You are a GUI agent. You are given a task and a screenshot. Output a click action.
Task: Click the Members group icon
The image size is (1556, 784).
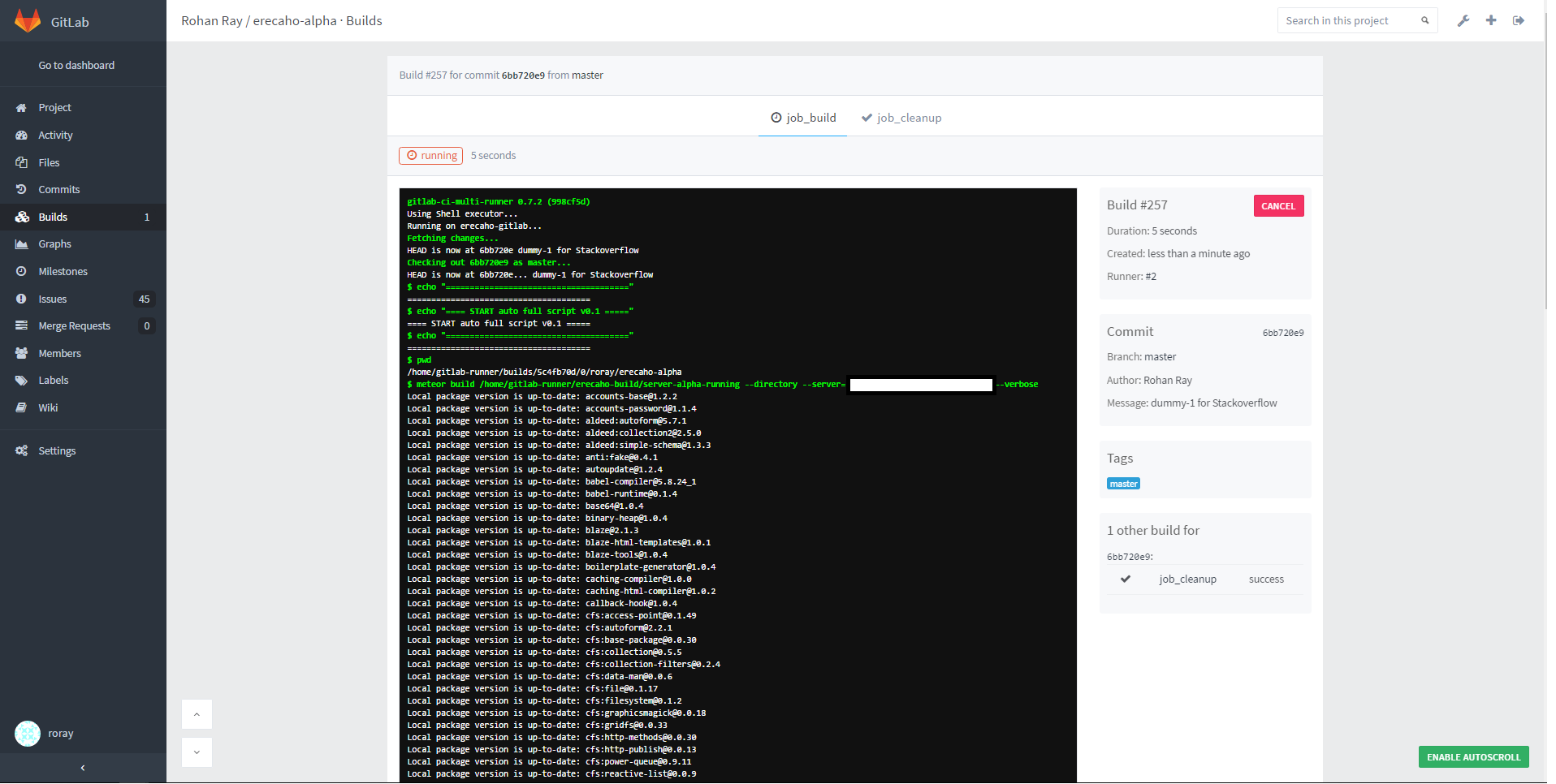pyautogui.click(x=21, y=353)
